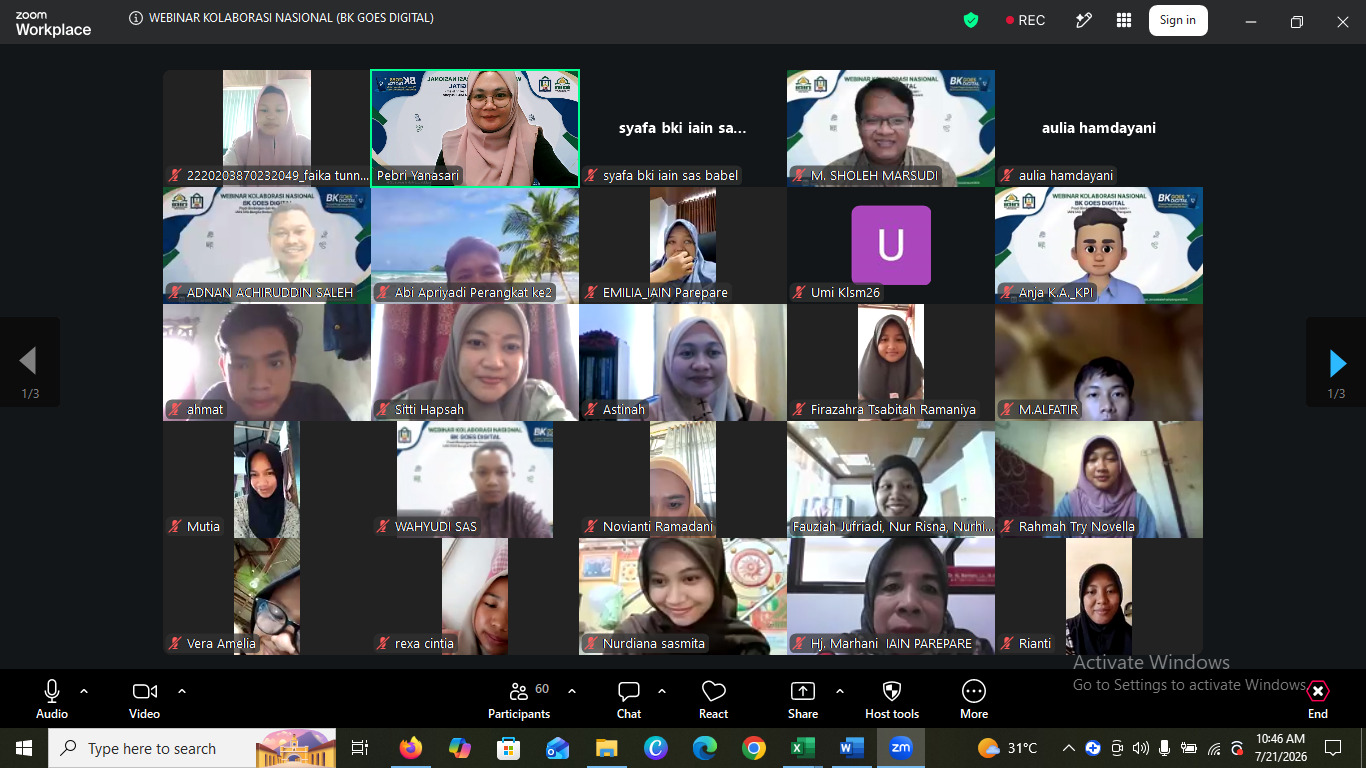Click the End meeting button
This screenshot has height=768, width=1366.
pos(1318,699)
